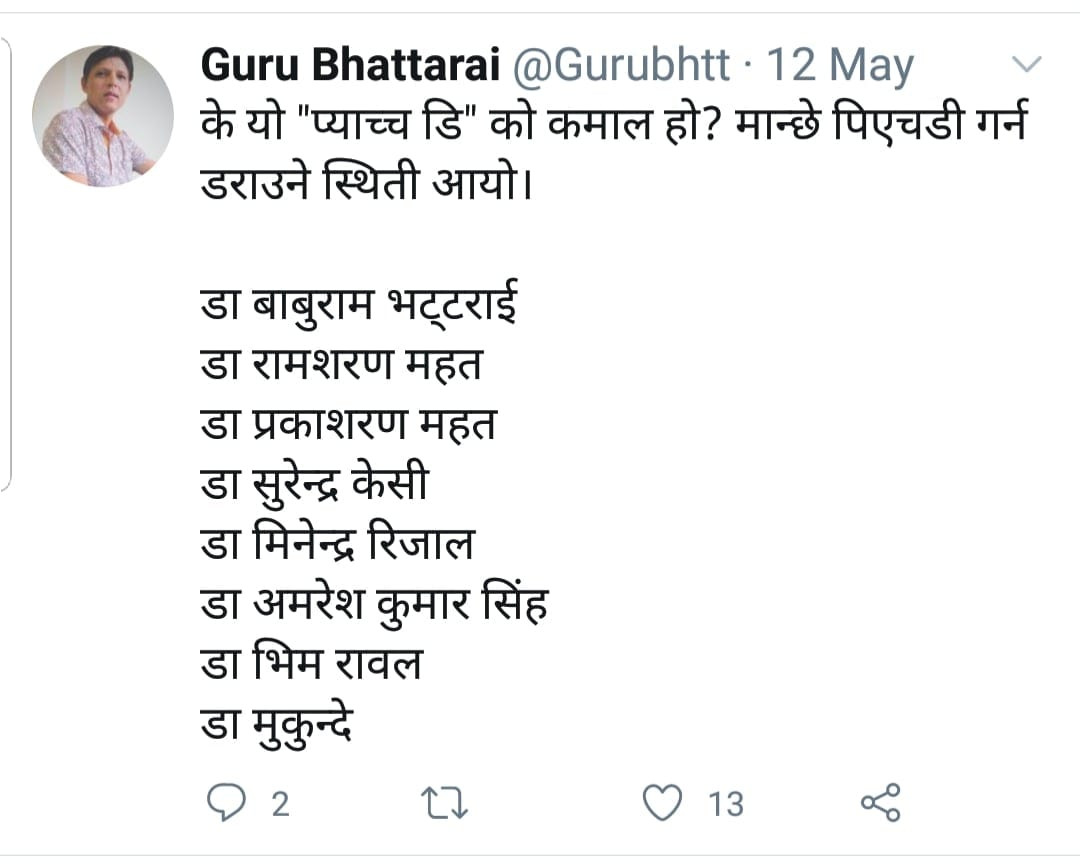Click the like count number 13
This screenshot has height=868, width=1080.
[726, 803]
